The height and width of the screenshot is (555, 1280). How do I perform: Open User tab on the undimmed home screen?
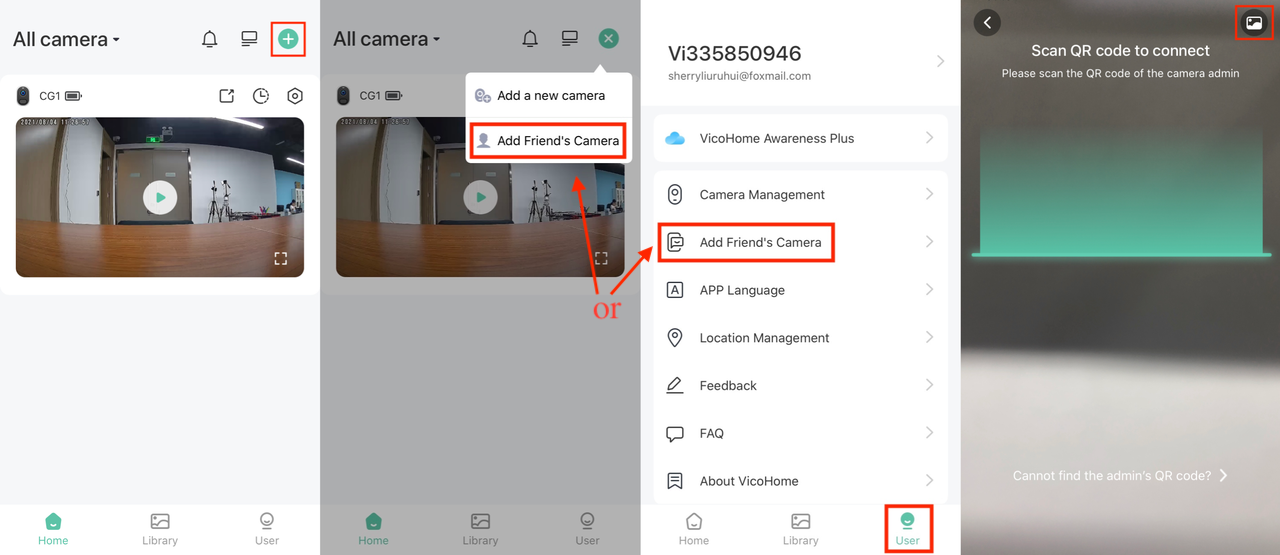(x=267, y=529)
